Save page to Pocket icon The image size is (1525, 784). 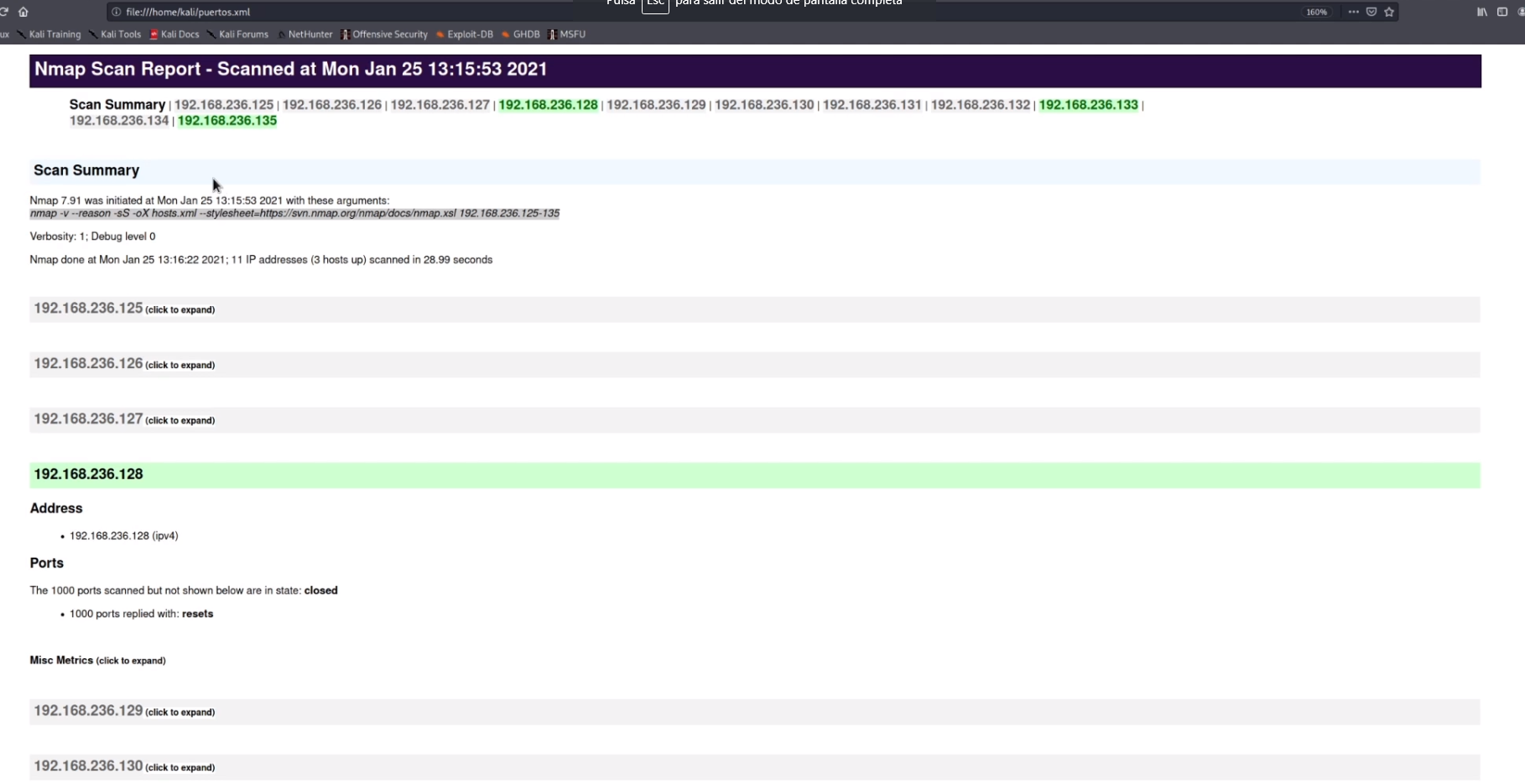(x=1371, y=12)
